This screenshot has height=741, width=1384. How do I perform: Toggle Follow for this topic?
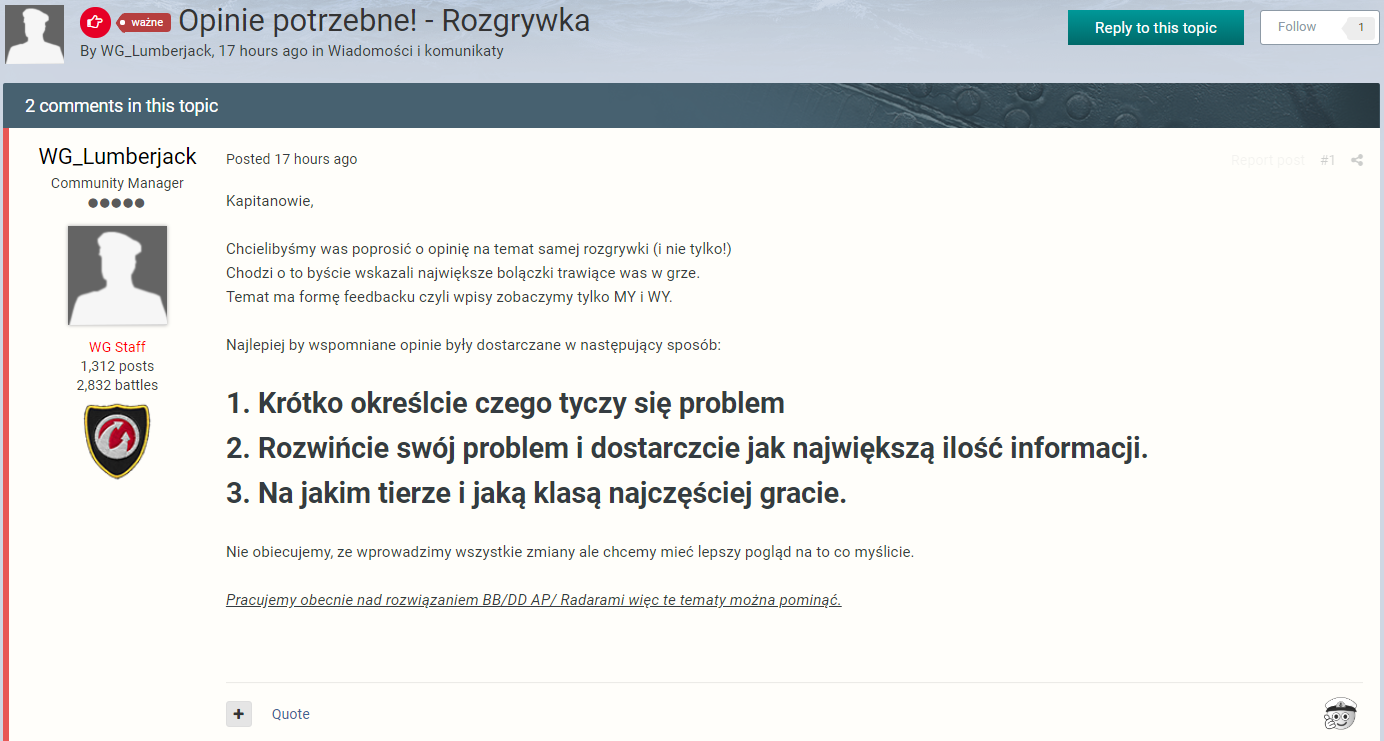click(x=1297, y=27)
